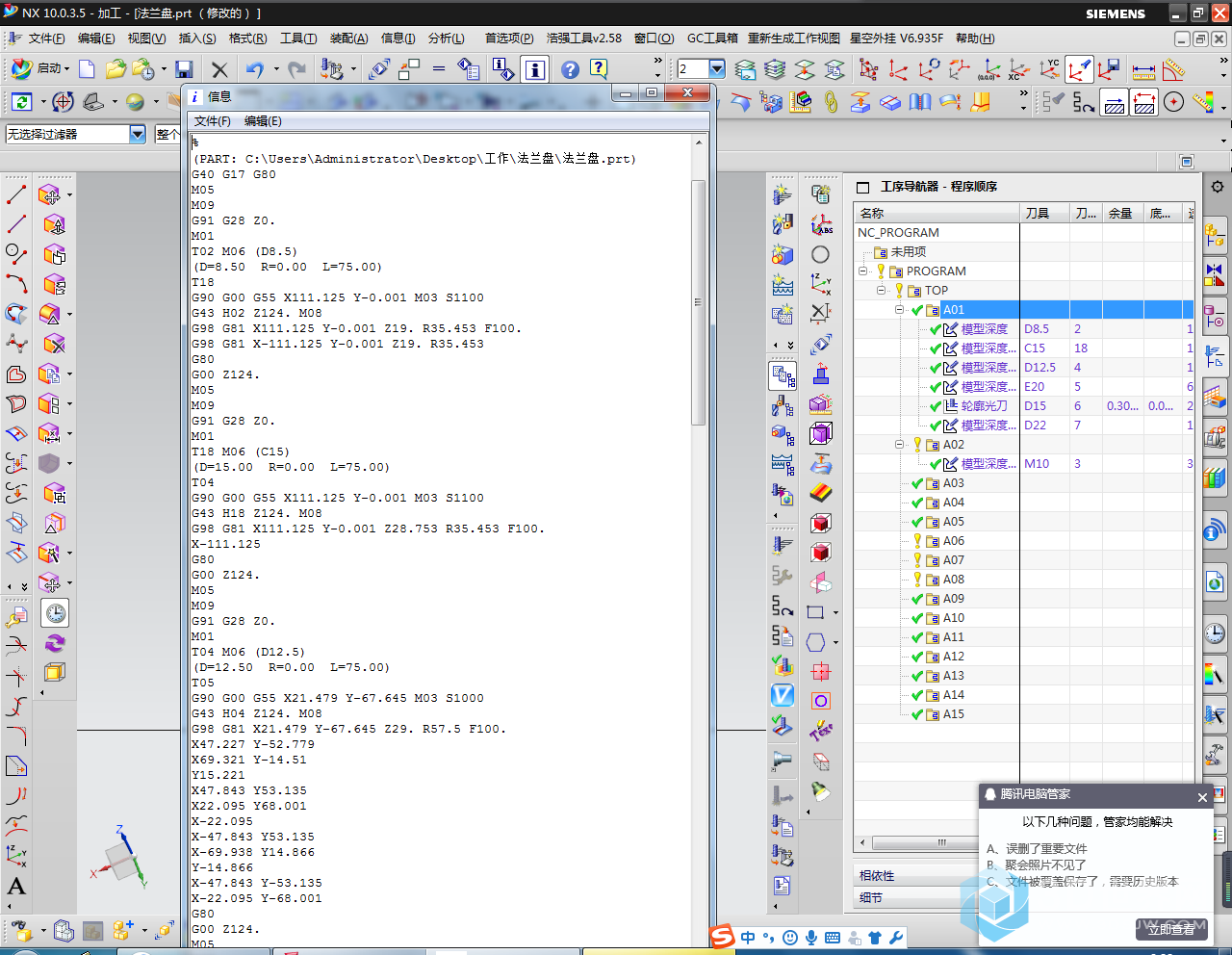Open the 编辑(E) menu in main menubar
The width and height of the screenshot is (1232, 955).
click(x=96, y=39)
